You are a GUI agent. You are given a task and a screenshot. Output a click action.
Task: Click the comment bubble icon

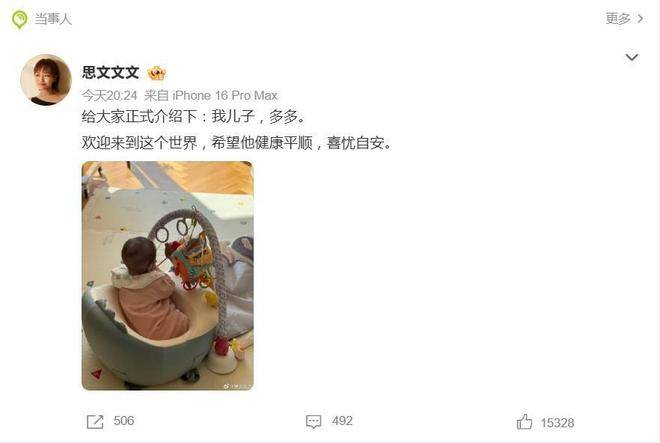click(x=314, y=422)
